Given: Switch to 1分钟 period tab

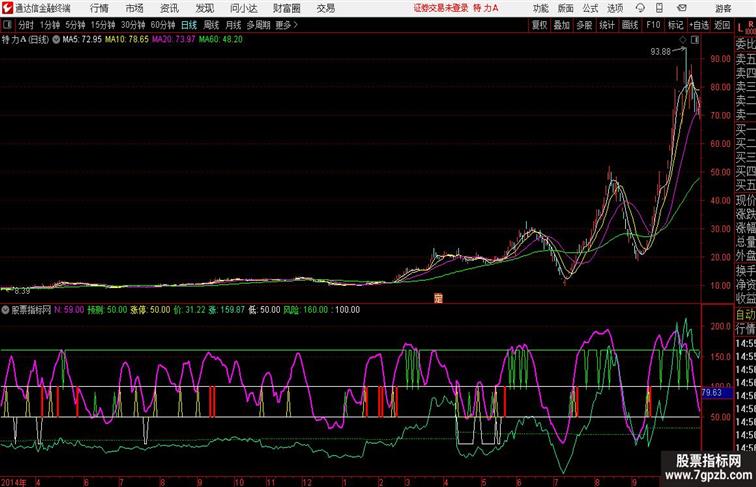Looking at the screenshot, I should click(x=50, y=25).
